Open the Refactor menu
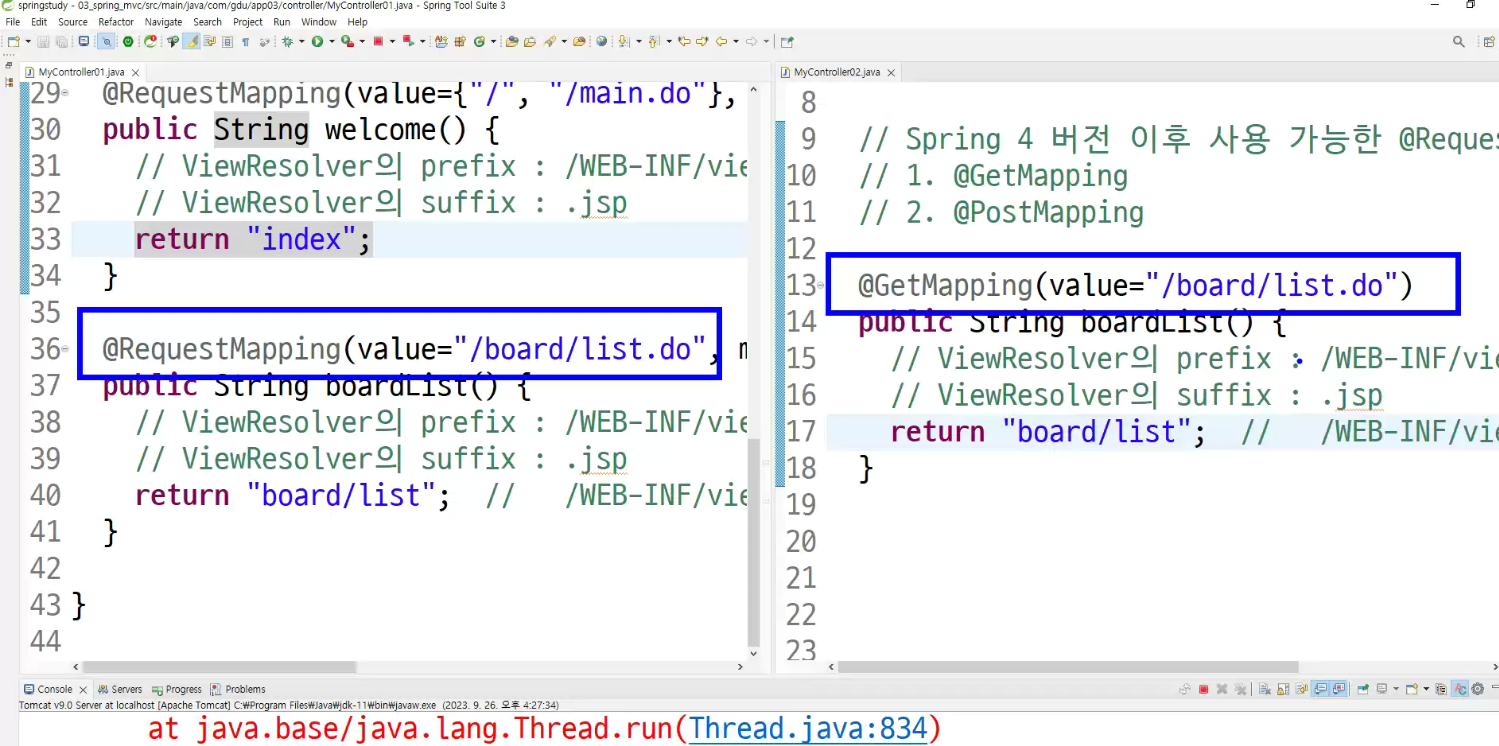This screenshot has width=1499, height=746. (116, 22)
